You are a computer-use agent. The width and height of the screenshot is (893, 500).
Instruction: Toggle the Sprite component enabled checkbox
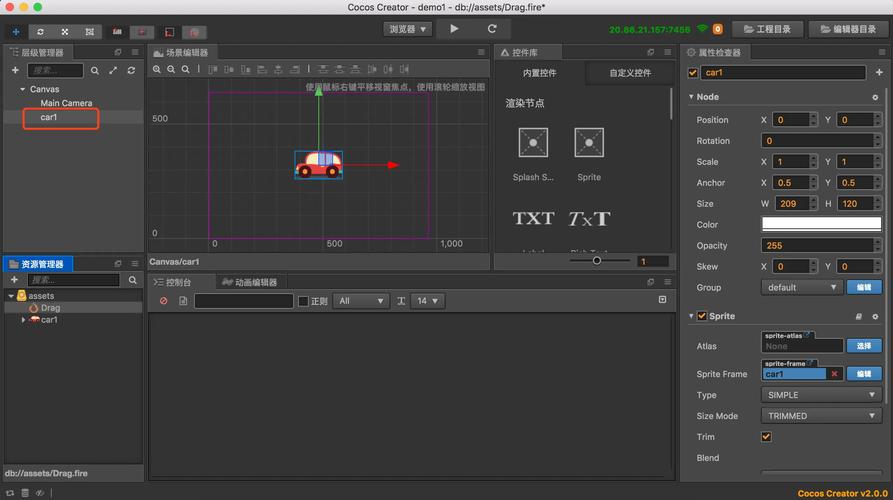tap(702, 316)
